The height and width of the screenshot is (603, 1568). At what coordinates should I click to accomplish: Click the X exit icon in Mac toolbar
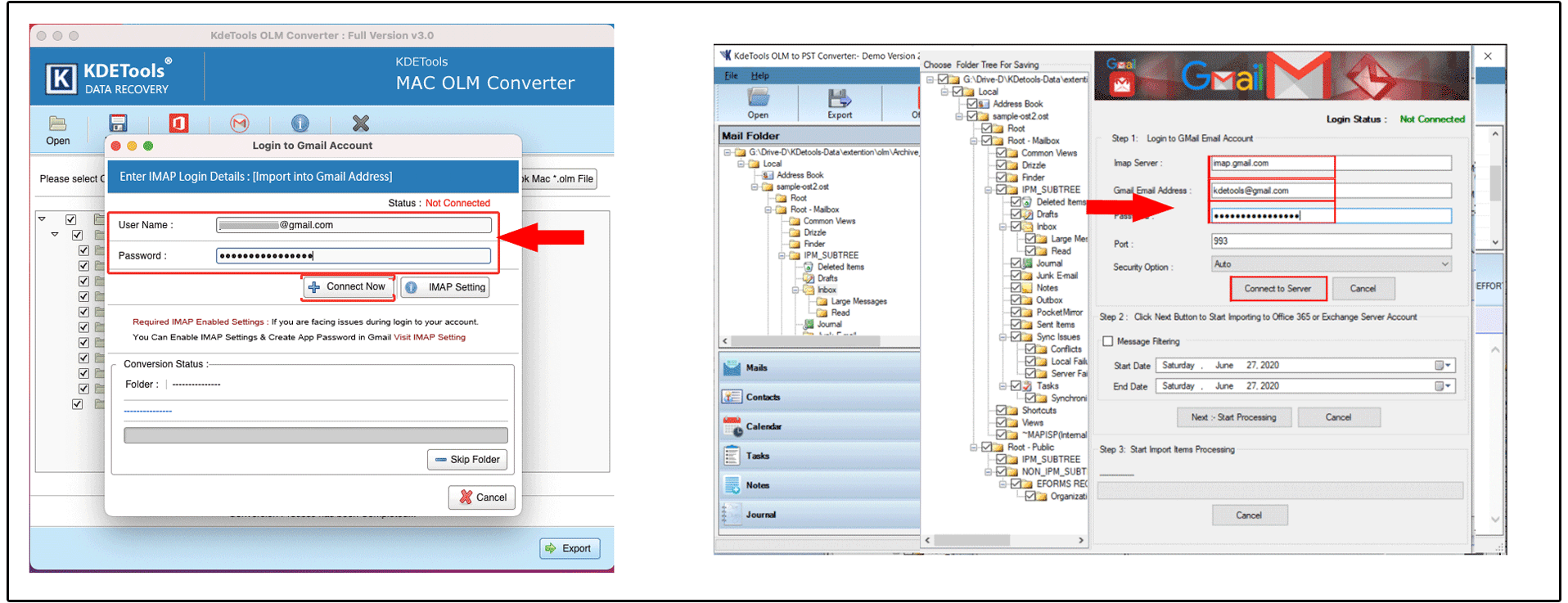(360, 124)
